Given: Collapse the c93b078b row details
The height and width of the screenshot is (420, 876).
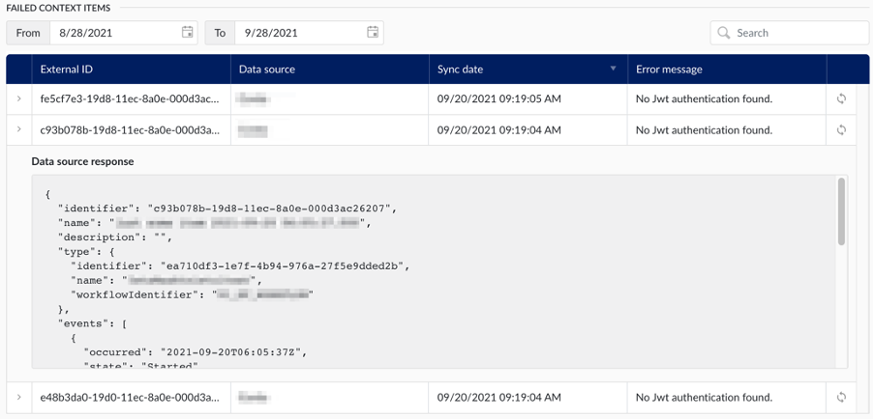Looking at the screenshot, I should pos(18,130).
